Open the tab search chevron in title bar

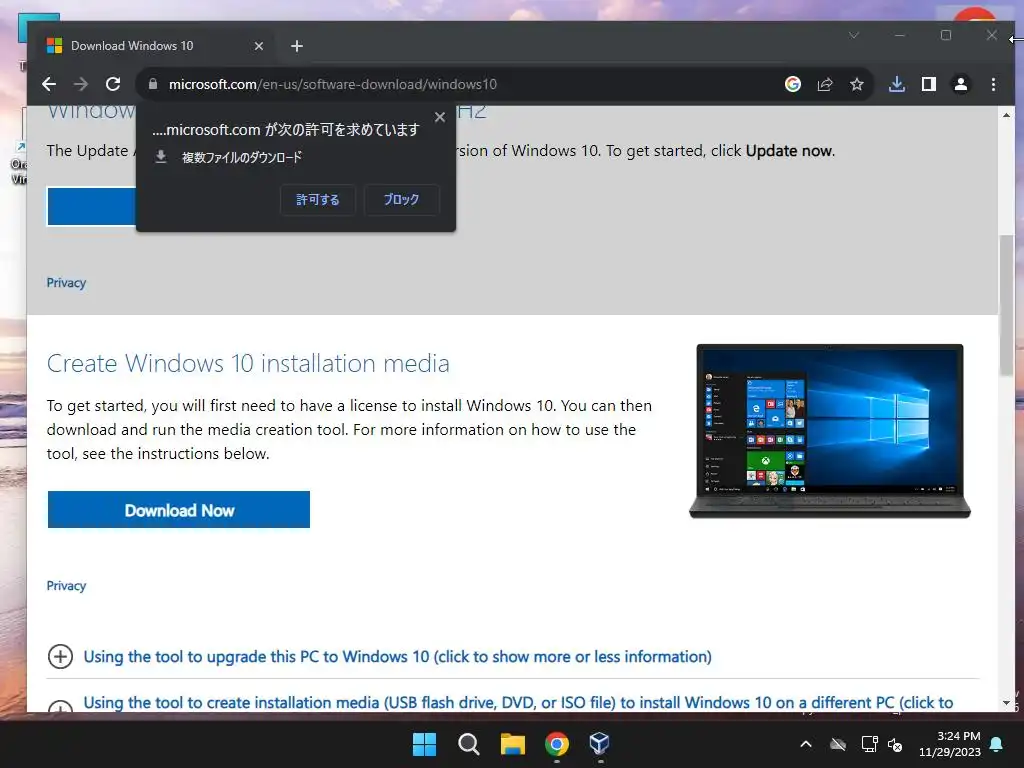(x=854, y=35)
